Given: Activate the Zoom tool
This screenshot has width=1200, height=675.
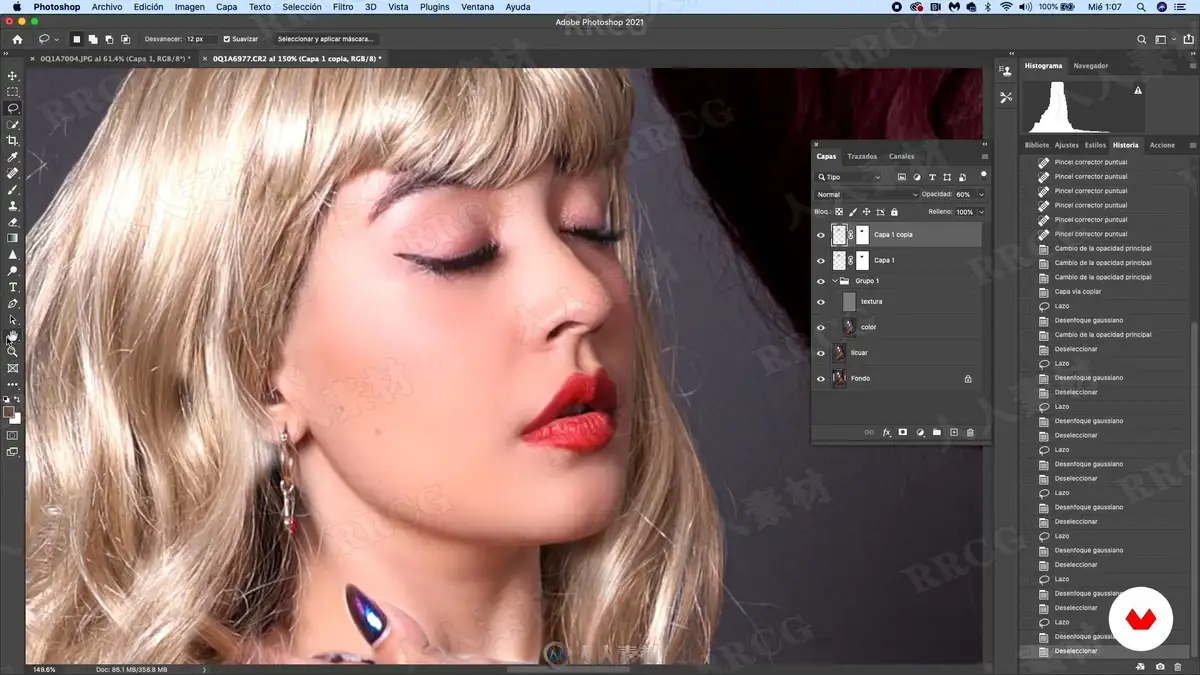Looking at the screenshot, I should pos(13,352).
